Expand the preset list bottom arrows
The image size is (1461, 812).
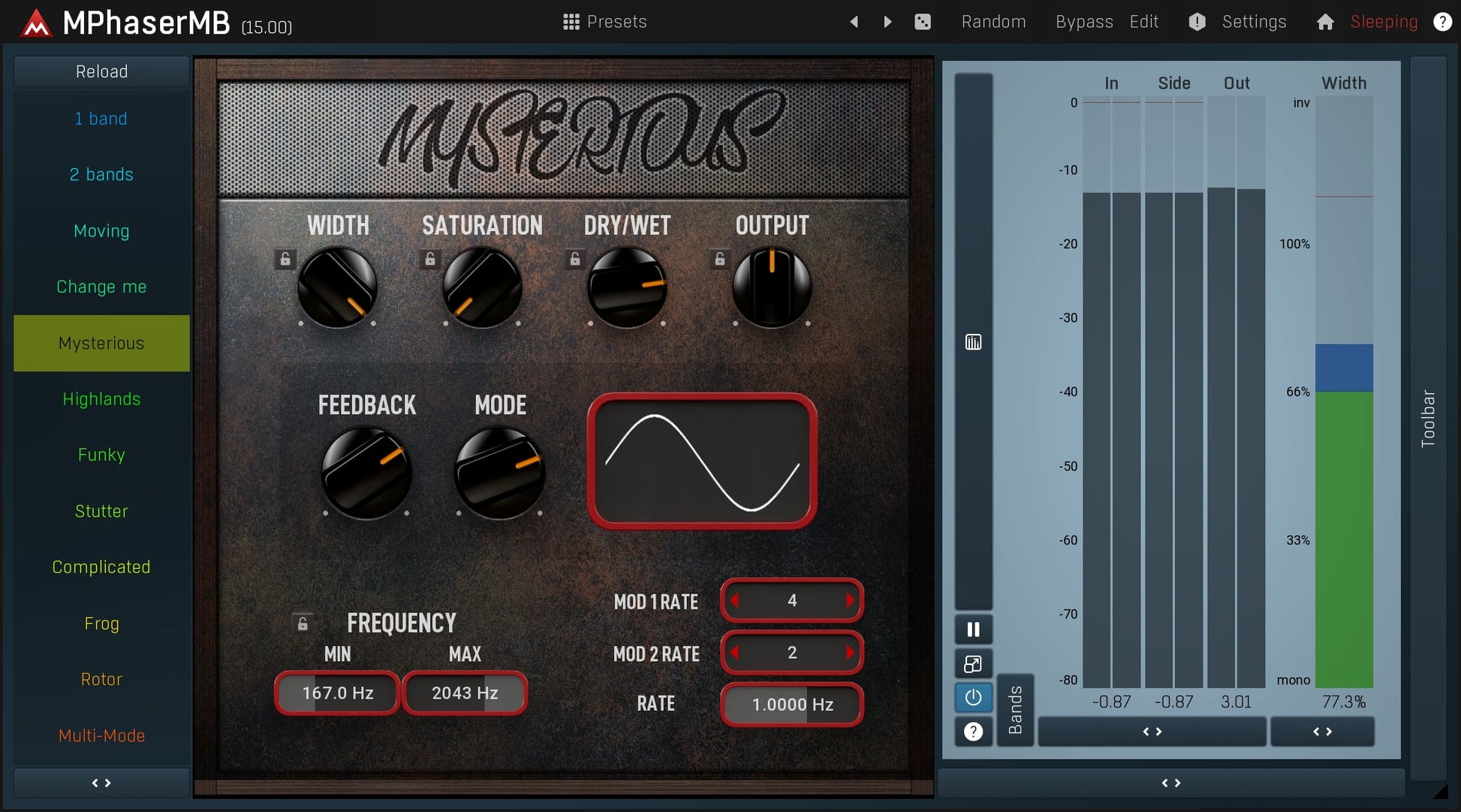101,783
